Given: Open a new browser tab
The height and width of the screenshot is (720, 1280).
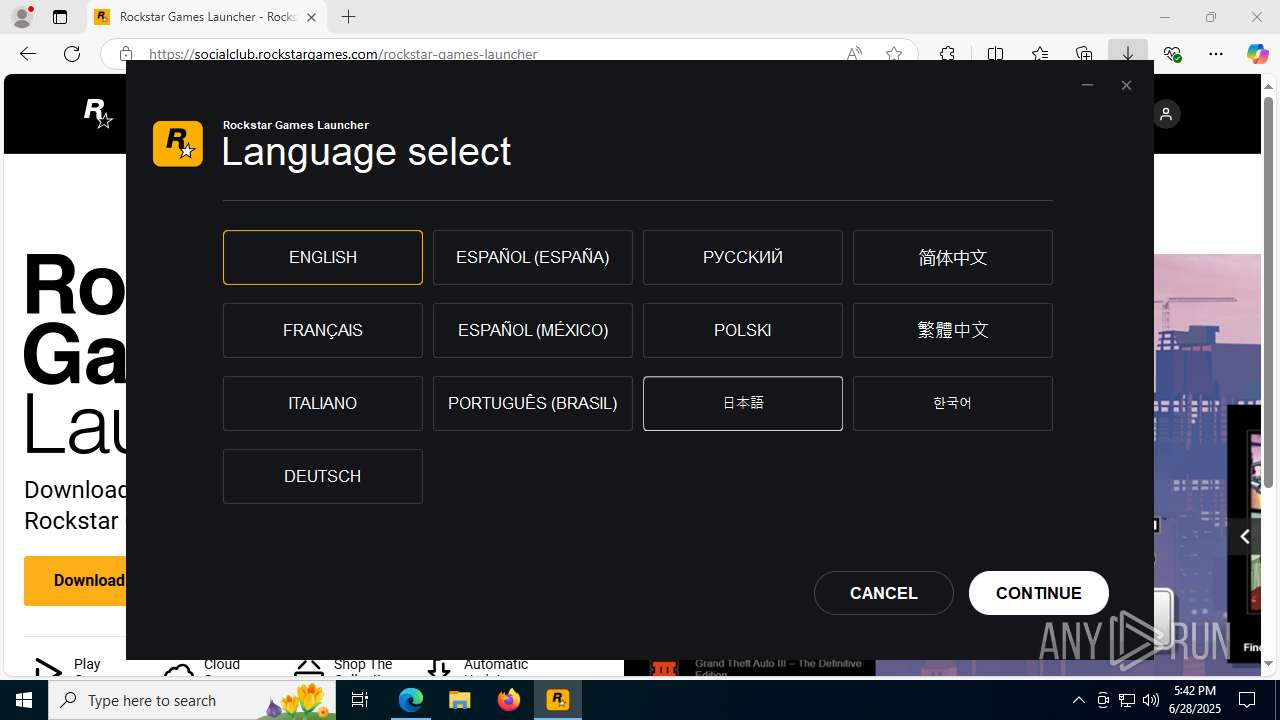Looking at the screenshot, I should [x=348, y=17].
